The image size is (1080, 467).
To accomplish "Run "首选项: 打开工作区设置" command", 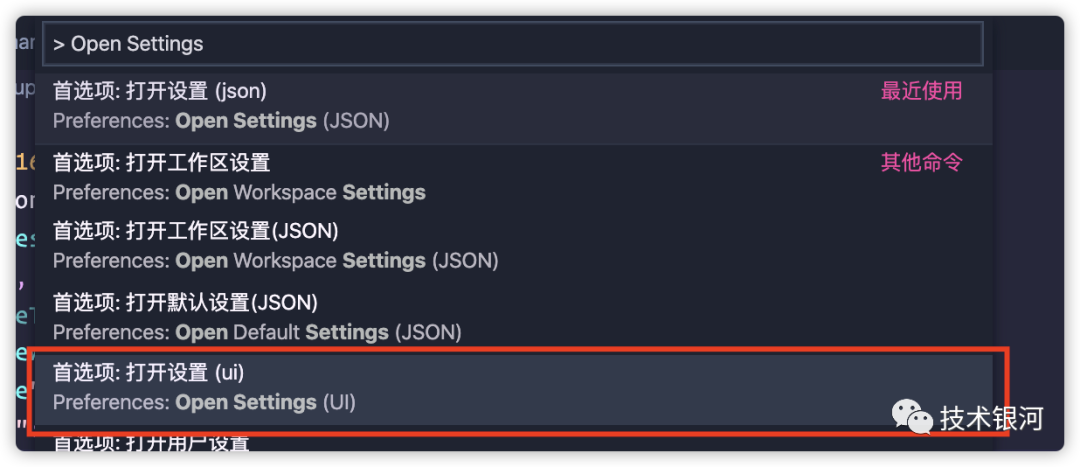I will (x=162, y=163).
